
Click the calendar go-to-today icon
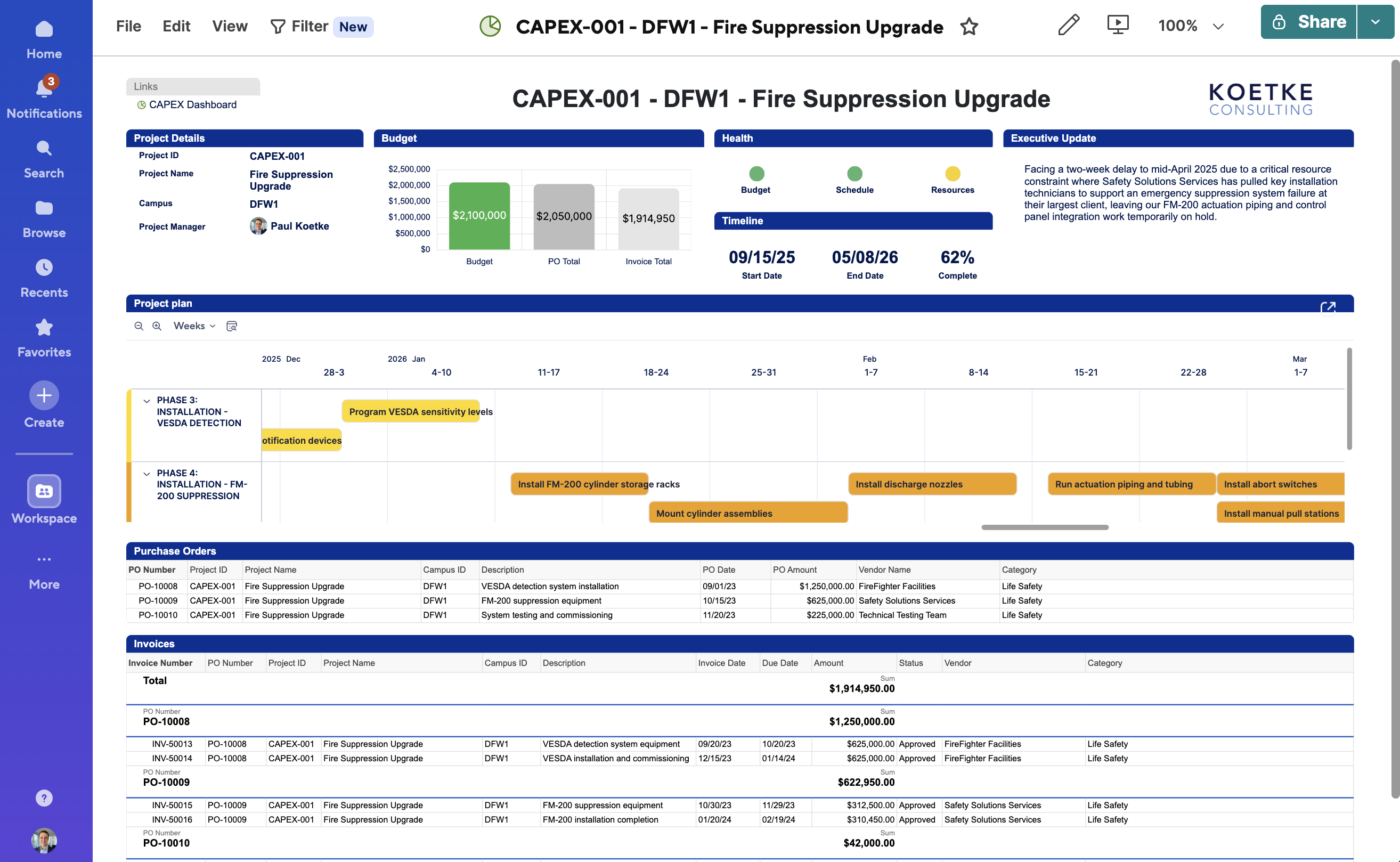(x=231, y=326)
